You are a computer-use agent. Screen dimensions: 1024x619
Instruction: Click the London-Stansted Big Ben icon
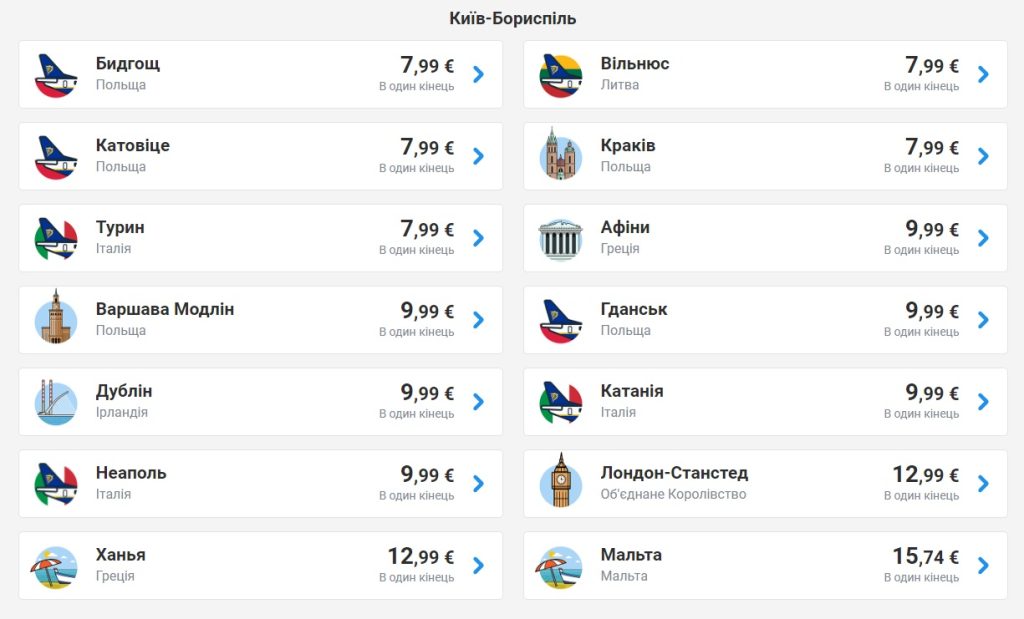[x=561, y=485]
